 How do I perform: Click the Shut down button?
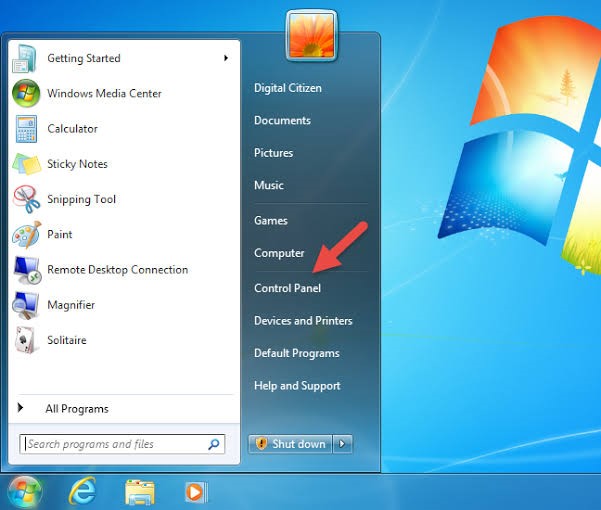290,444
